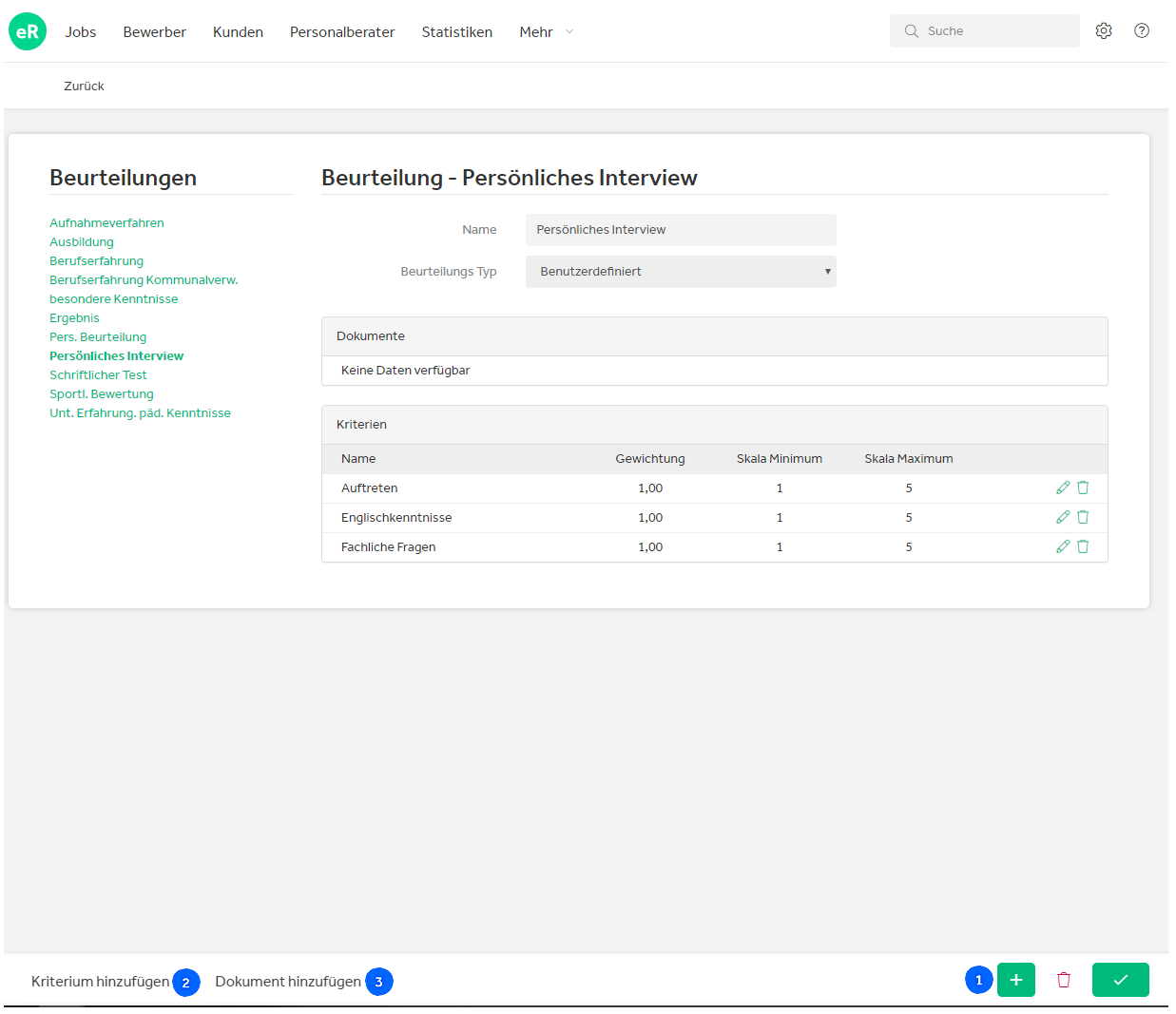Select Persönliches Interview in the sidebar
Screen dimensions: 1176x1014
coord(117,356)
